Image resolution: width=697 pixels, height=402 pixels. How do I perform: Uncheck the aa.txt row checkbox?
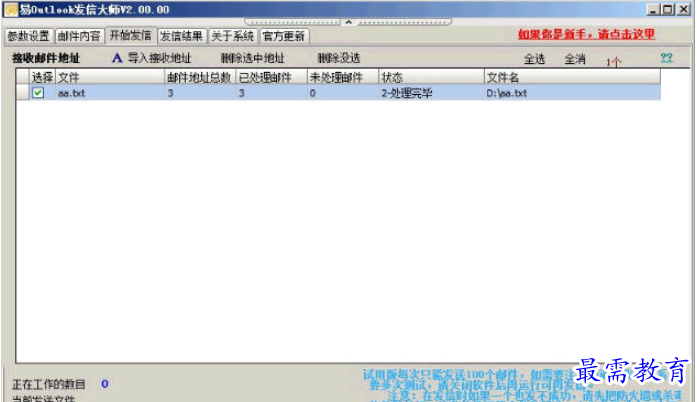pos(38,92)
